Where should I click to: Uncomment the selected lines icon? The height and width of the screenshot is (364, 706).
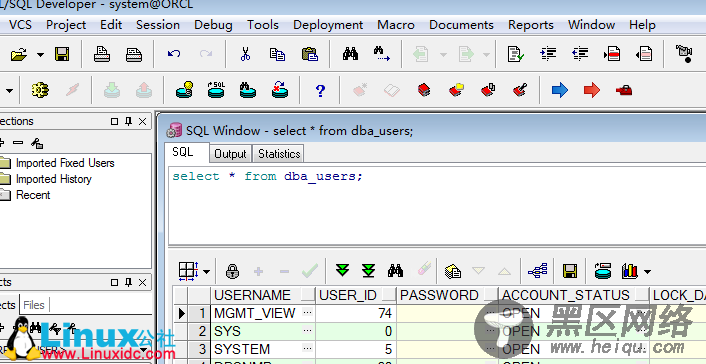click(x=644, y=54)
